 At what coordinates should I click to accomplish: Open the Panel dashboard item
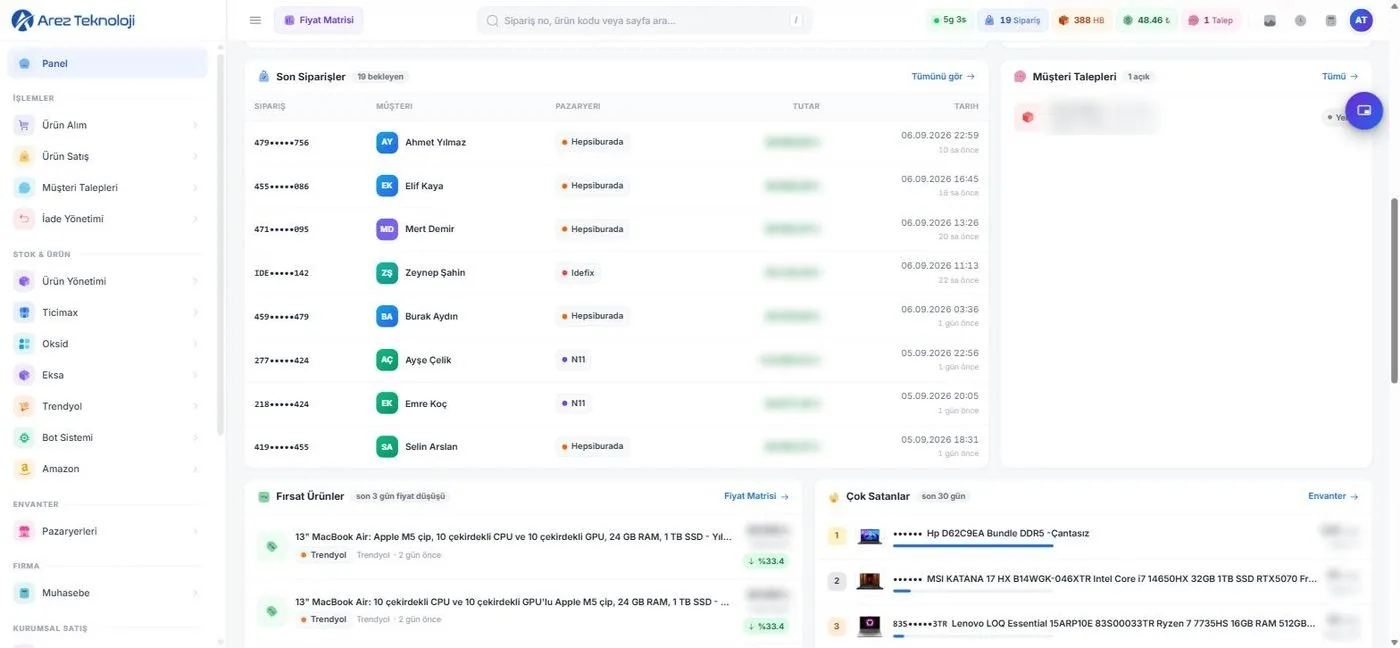click(107, 63)
